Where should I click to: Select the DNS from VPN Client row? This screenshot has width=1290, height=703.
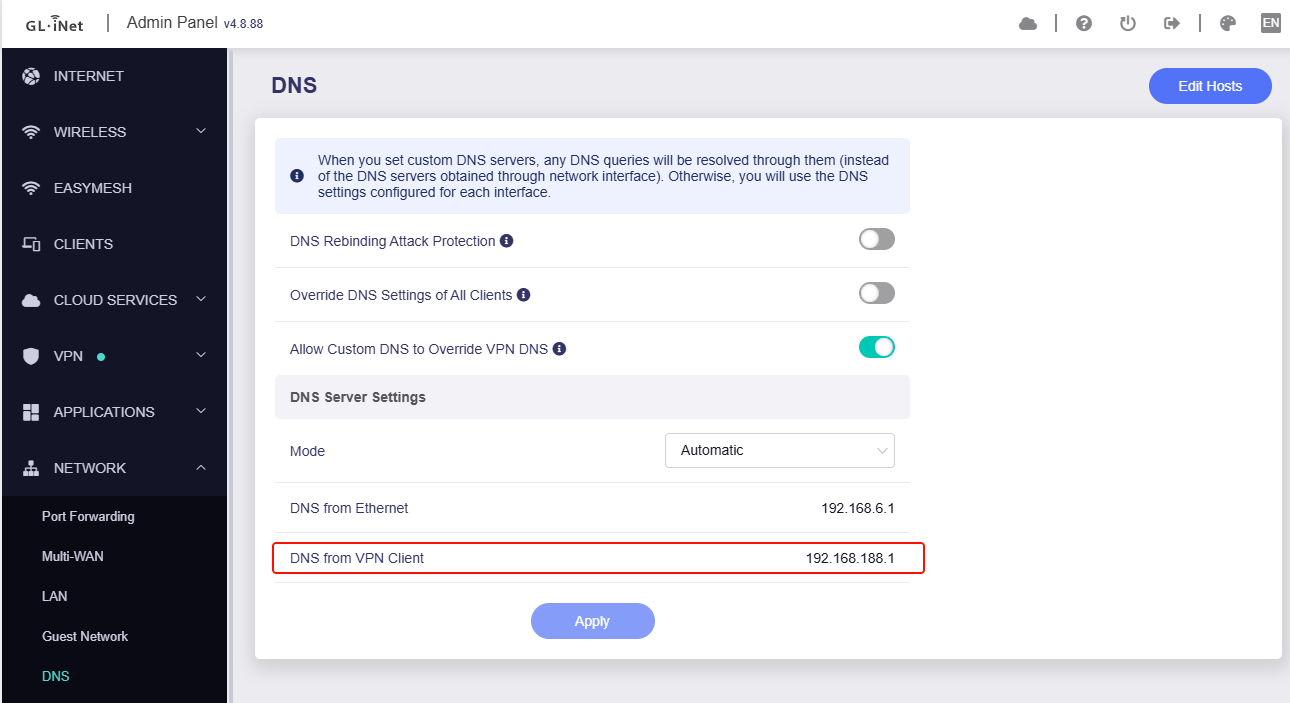[598, 558]
